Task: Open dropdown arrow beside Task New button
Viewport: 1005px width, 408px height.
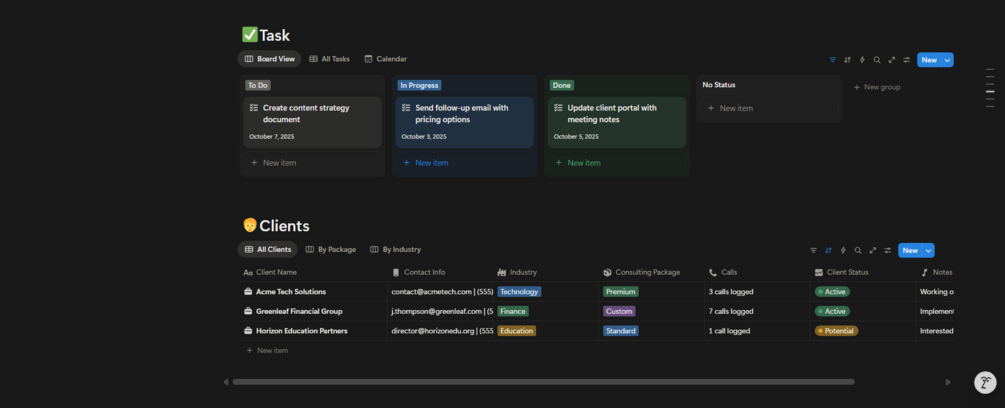Action: [947, 60]
